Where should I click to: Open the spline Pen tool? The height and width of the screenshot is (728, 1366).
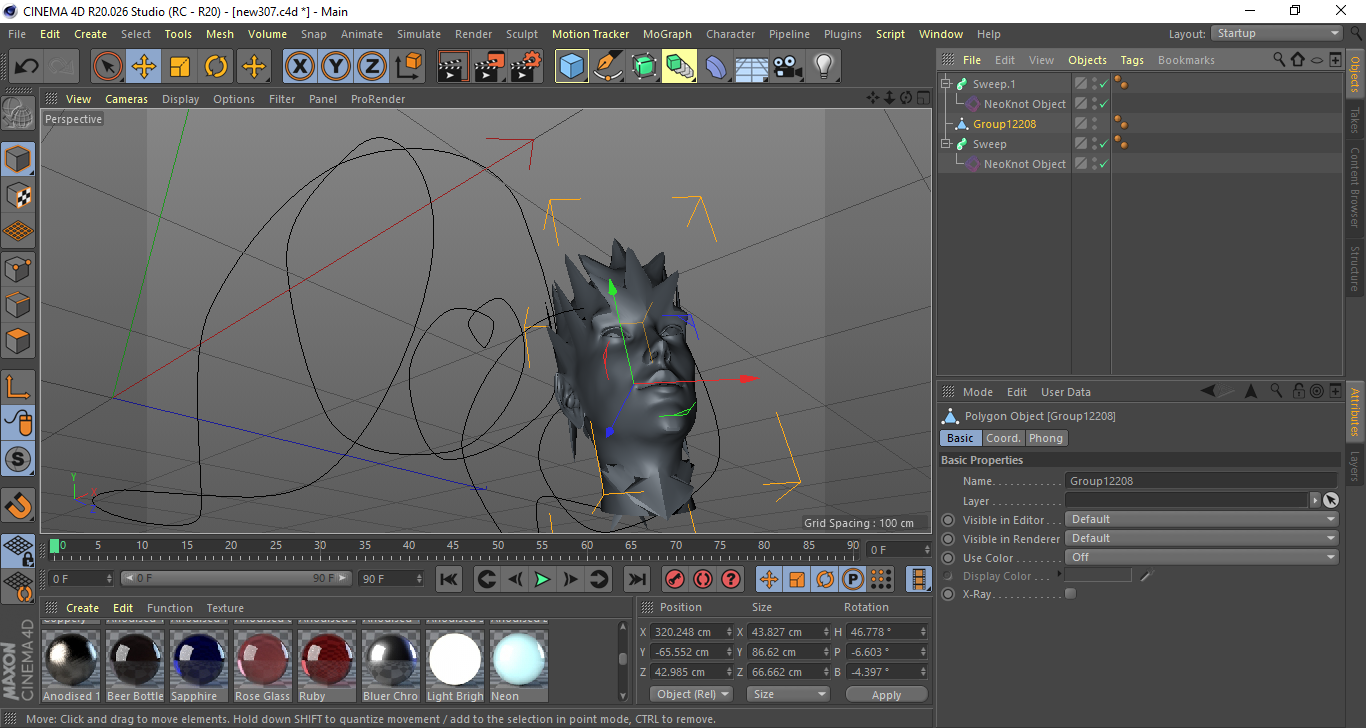[608, 67]
